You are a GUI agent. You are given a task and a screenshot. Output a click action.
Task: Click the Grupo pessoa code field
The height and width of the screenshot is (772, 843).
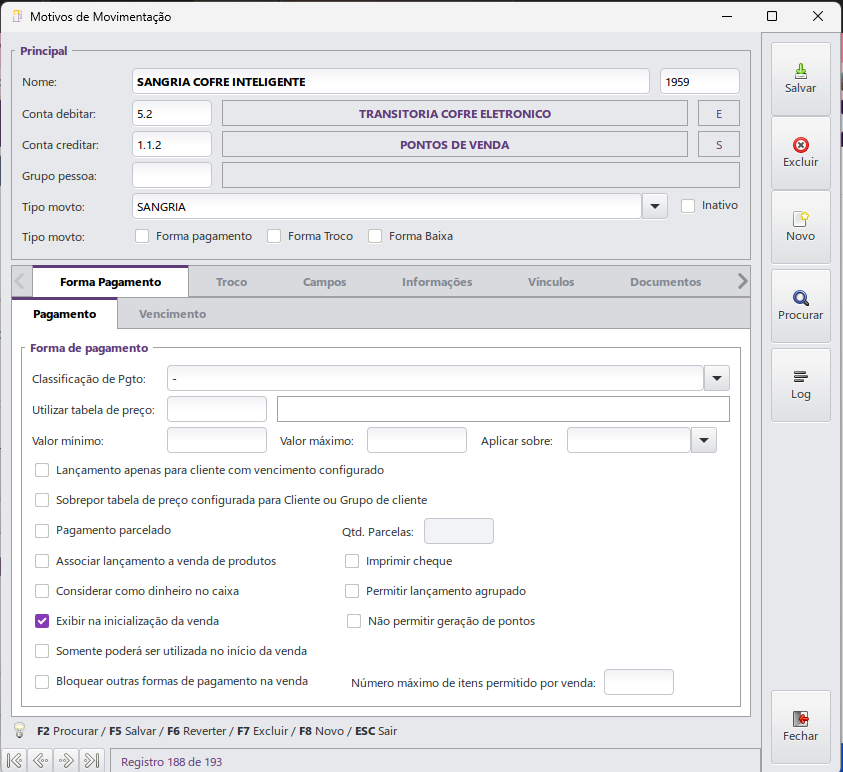172,175
